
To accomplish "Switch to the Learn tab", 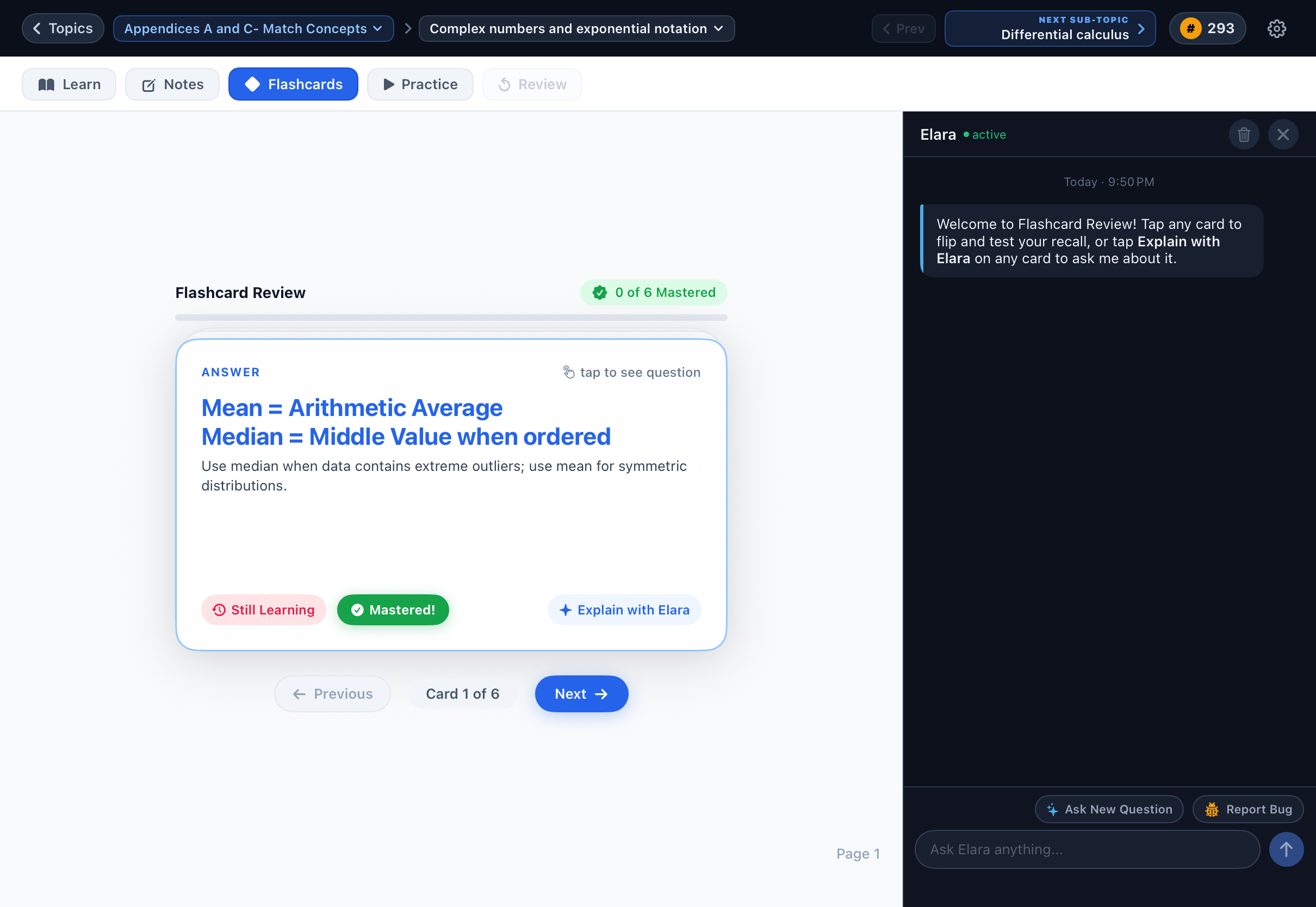I will (x=69, y=84).
